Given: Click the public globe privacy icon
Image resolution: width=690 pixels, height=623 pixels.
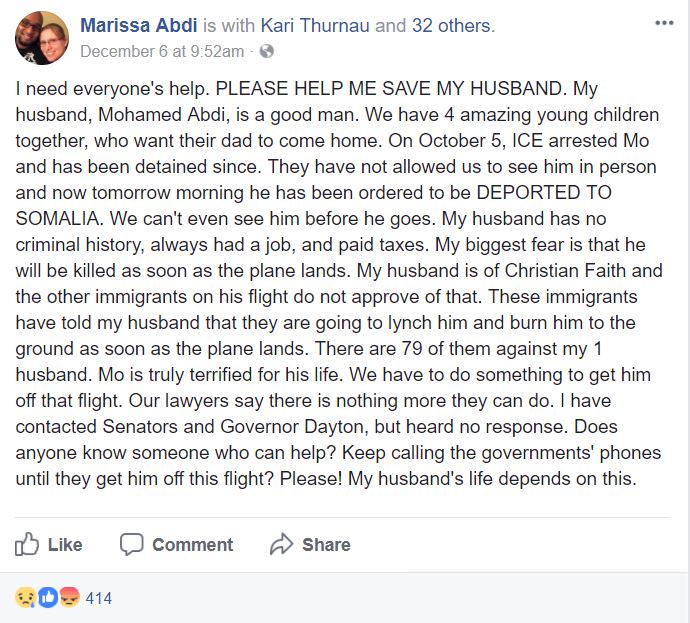Looking at the screenshot, I should point(267,51).
